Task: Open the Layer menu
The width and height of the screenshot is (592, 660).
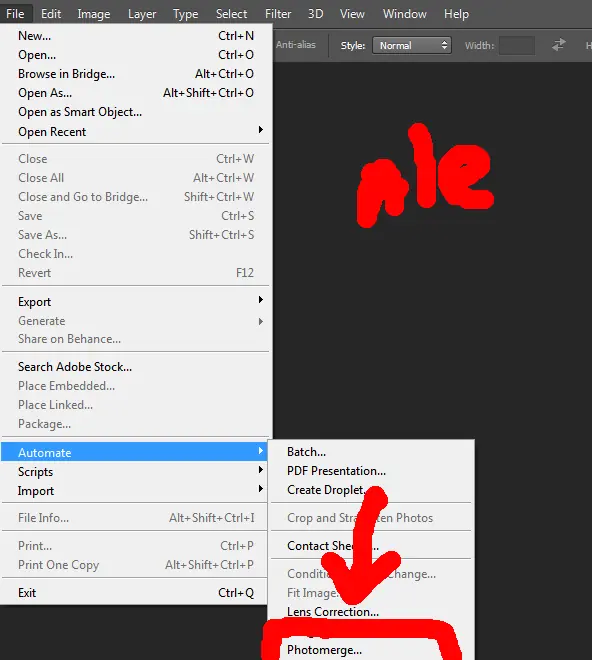Action: [142, 14]
